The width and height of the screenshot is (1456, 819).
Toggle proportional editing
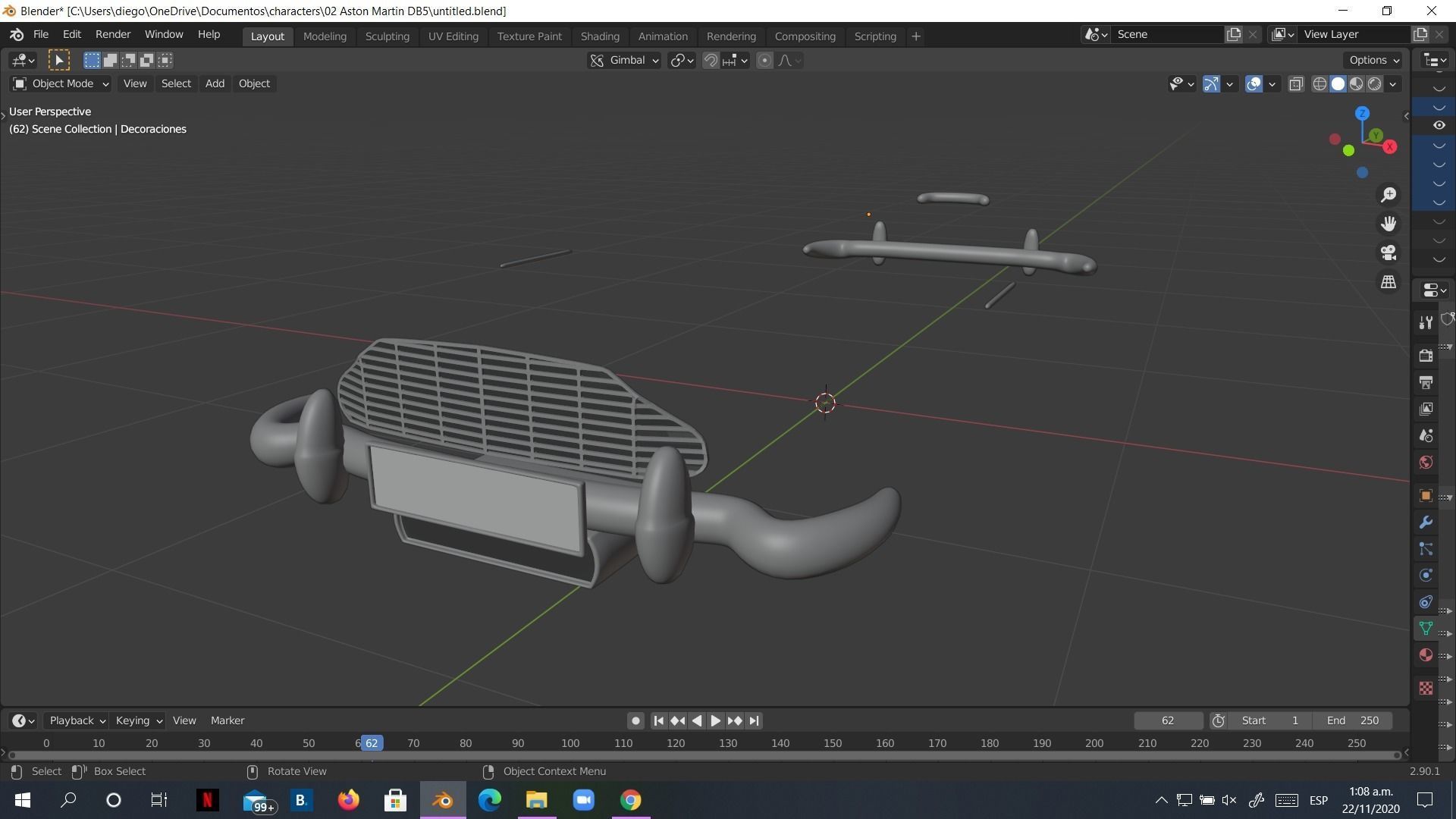click(764, 61)
